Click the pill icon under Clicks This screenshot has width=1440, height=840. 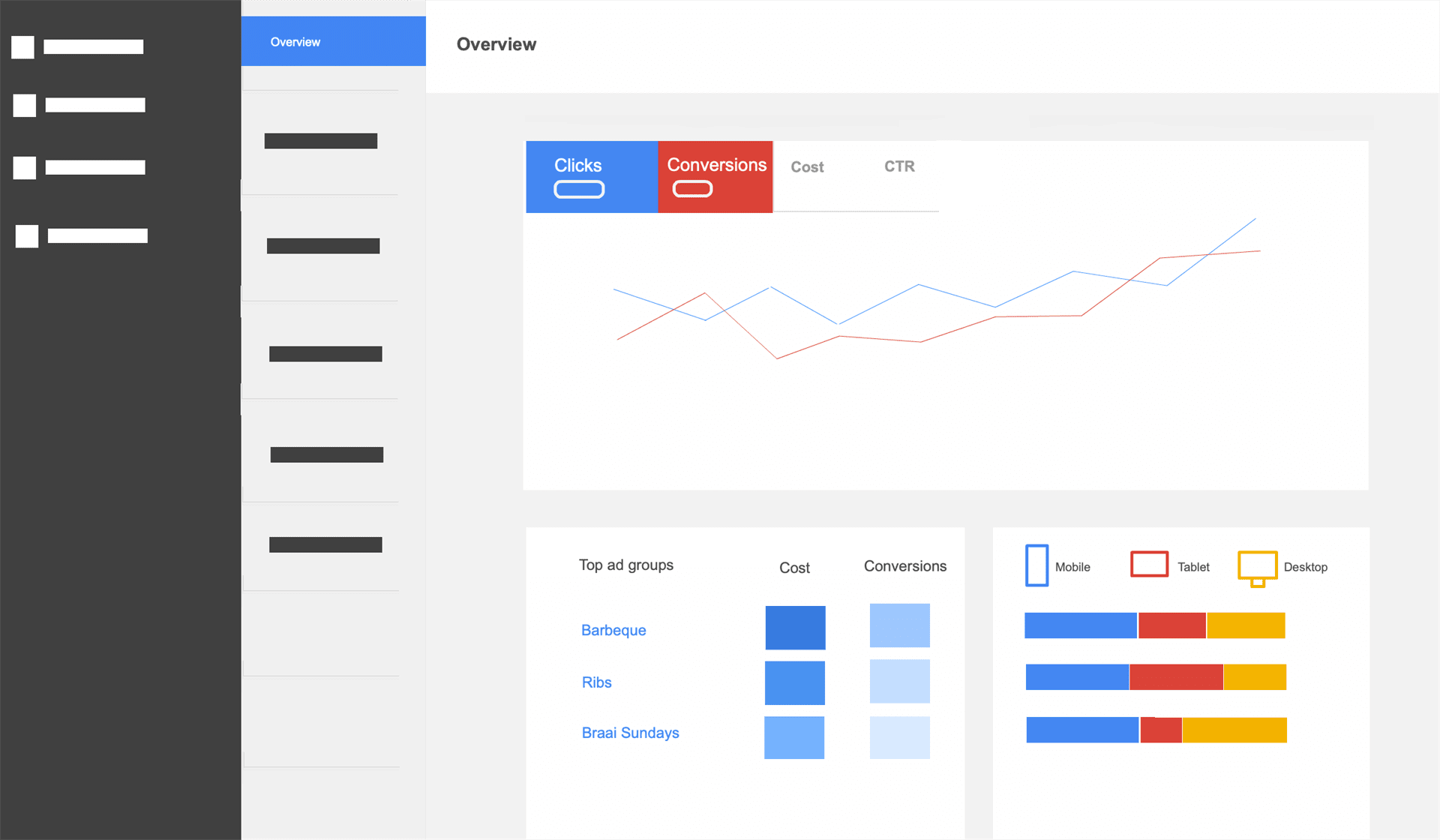tap(579, 190)
